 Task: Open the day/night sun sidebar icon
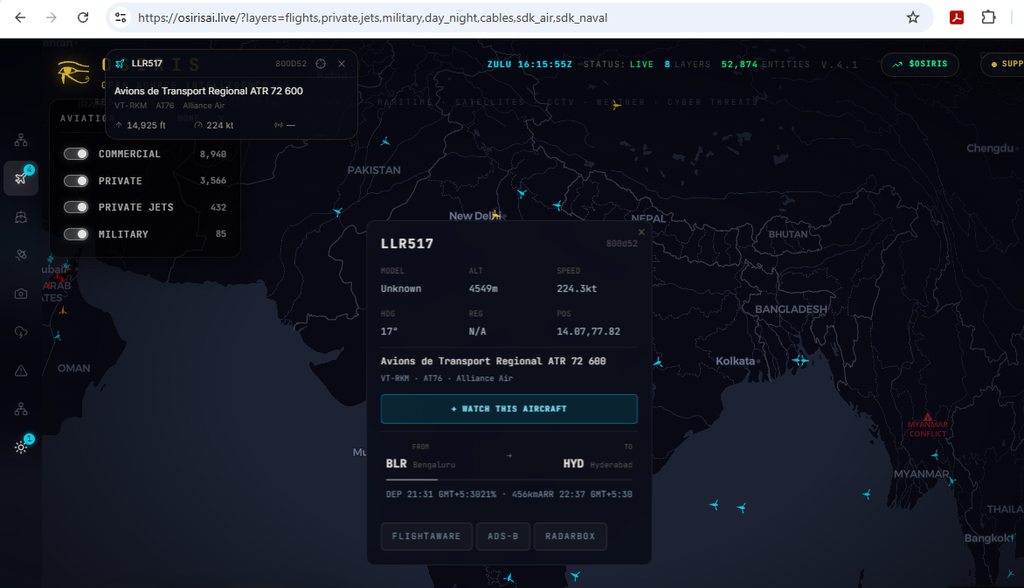coord(21,448)
